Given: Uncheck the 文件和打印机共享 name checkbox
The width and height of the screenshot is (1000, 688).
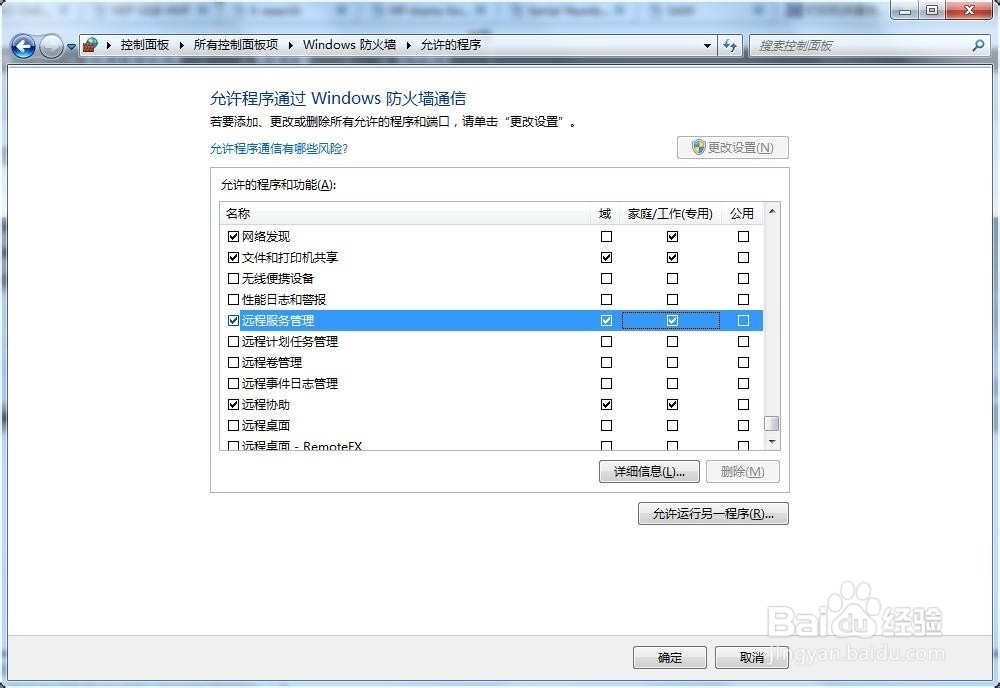Looking at the screenshot, I should (x=233, y=258).
